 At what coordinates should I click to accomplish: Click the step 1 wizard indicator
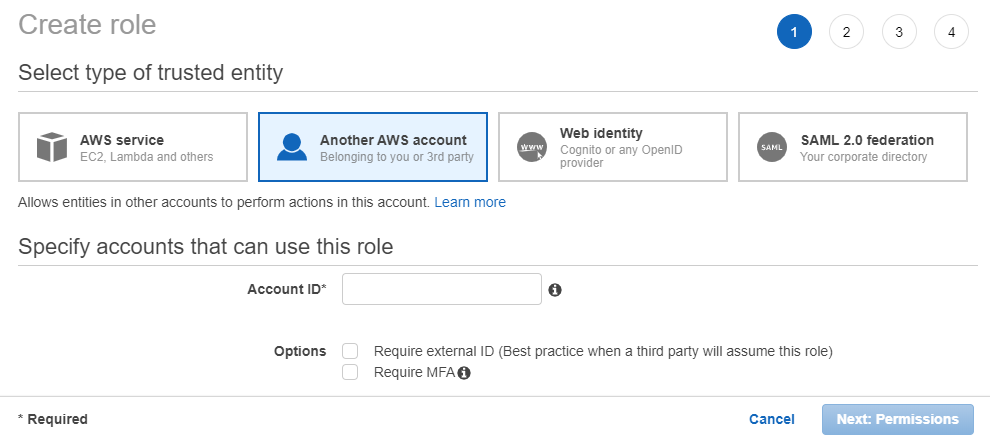tap(794, 32)
